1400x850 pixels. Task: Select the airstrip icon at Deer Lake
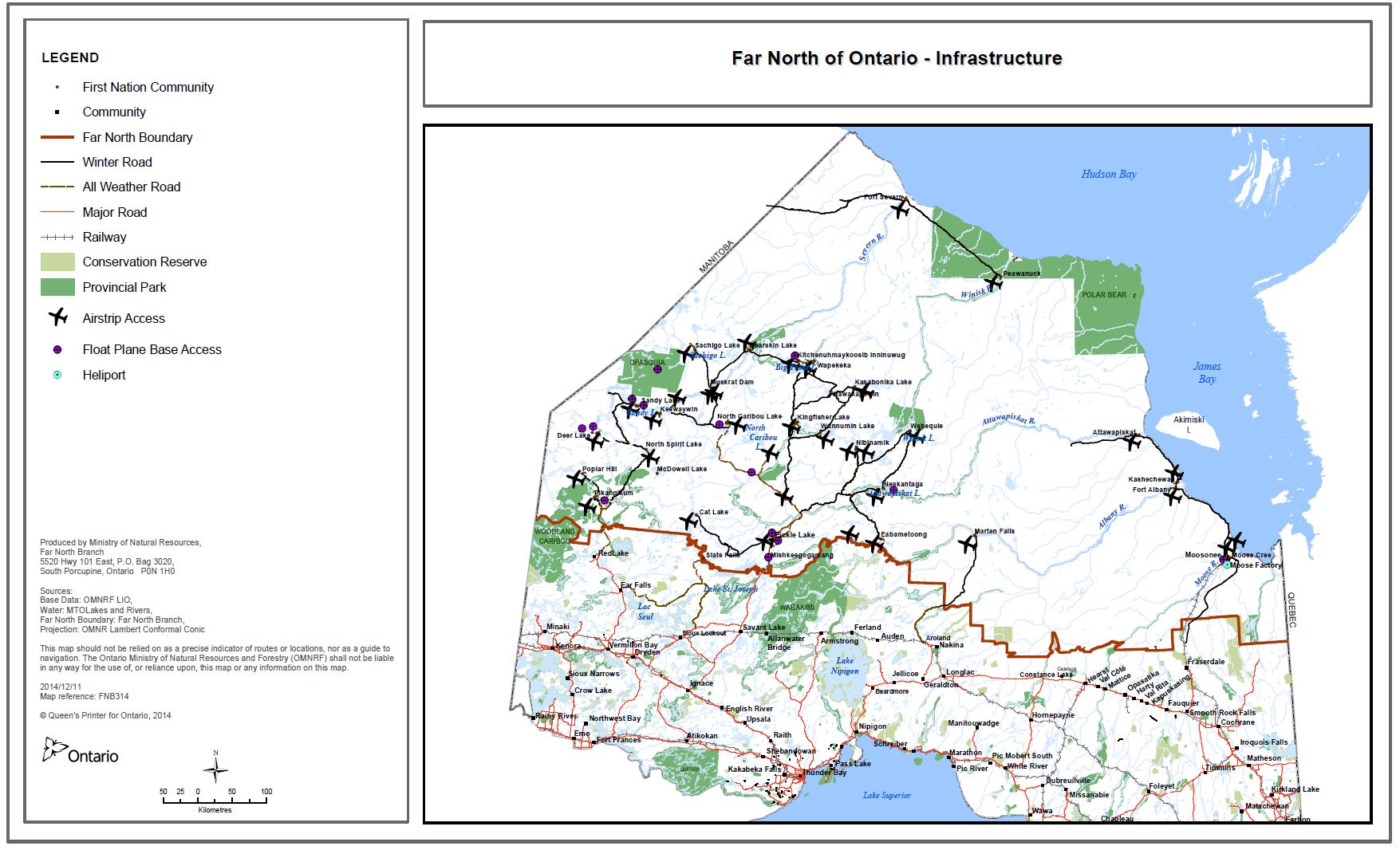(x=597, y=440)
